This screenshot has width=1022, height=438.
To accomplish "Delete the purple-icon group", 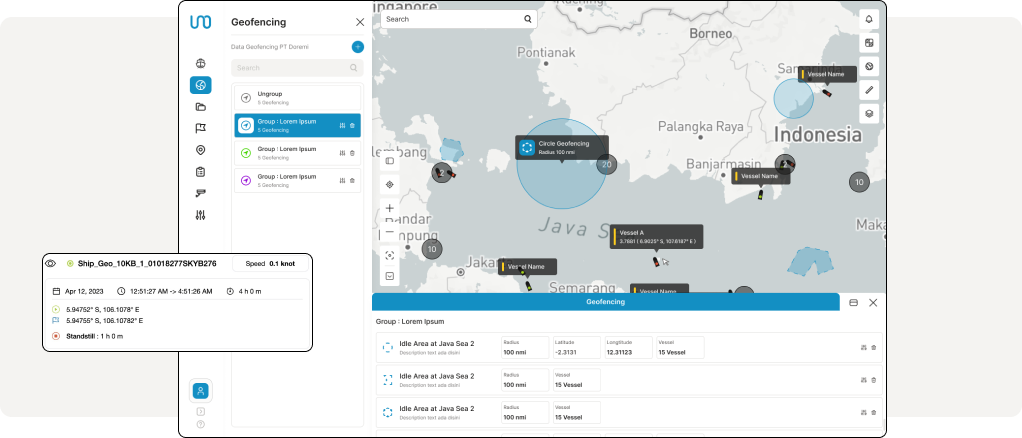I will [x=353, y=181].
